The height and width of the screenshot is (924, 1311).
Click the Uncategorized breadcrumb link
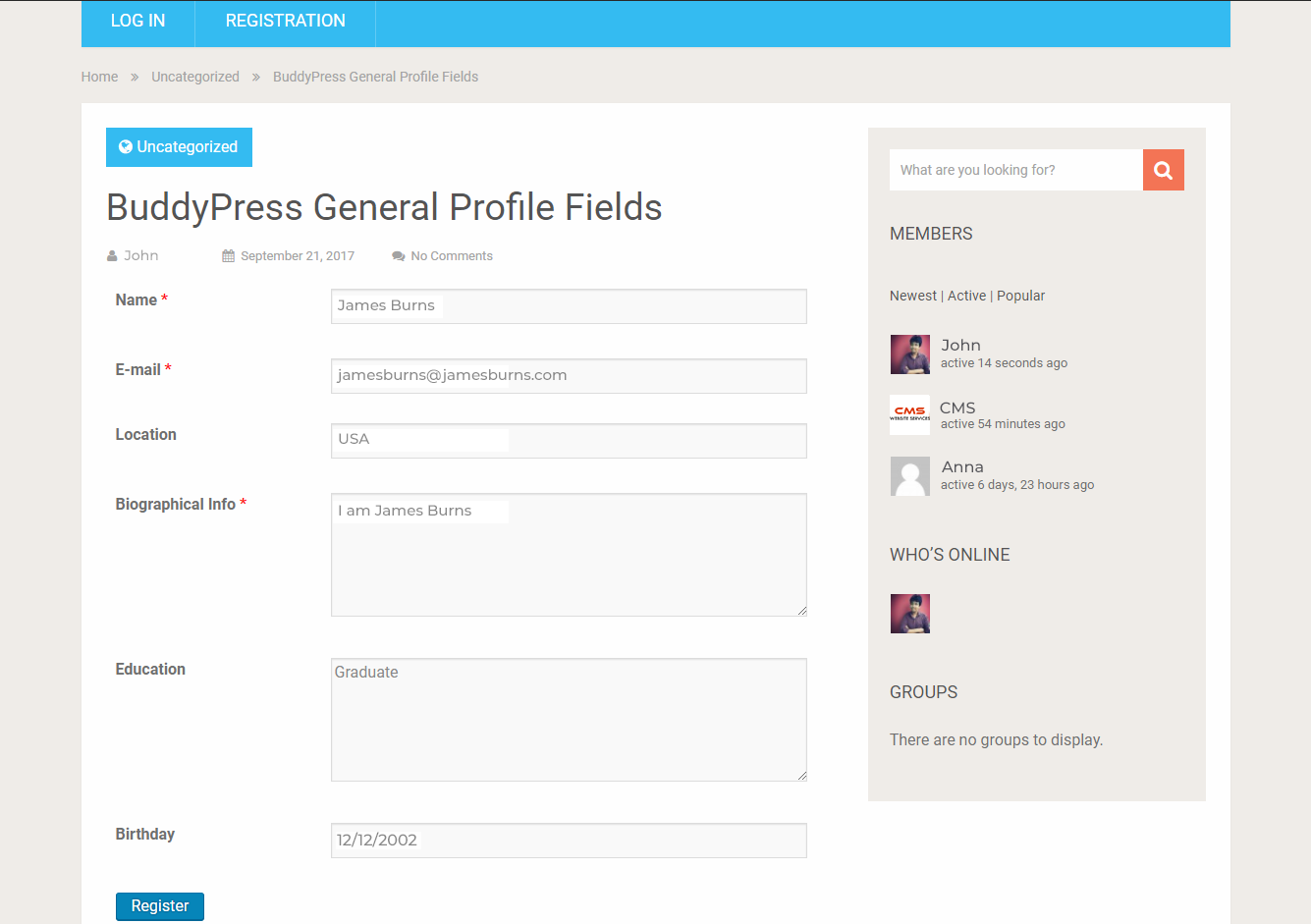[x=194, y=77]
